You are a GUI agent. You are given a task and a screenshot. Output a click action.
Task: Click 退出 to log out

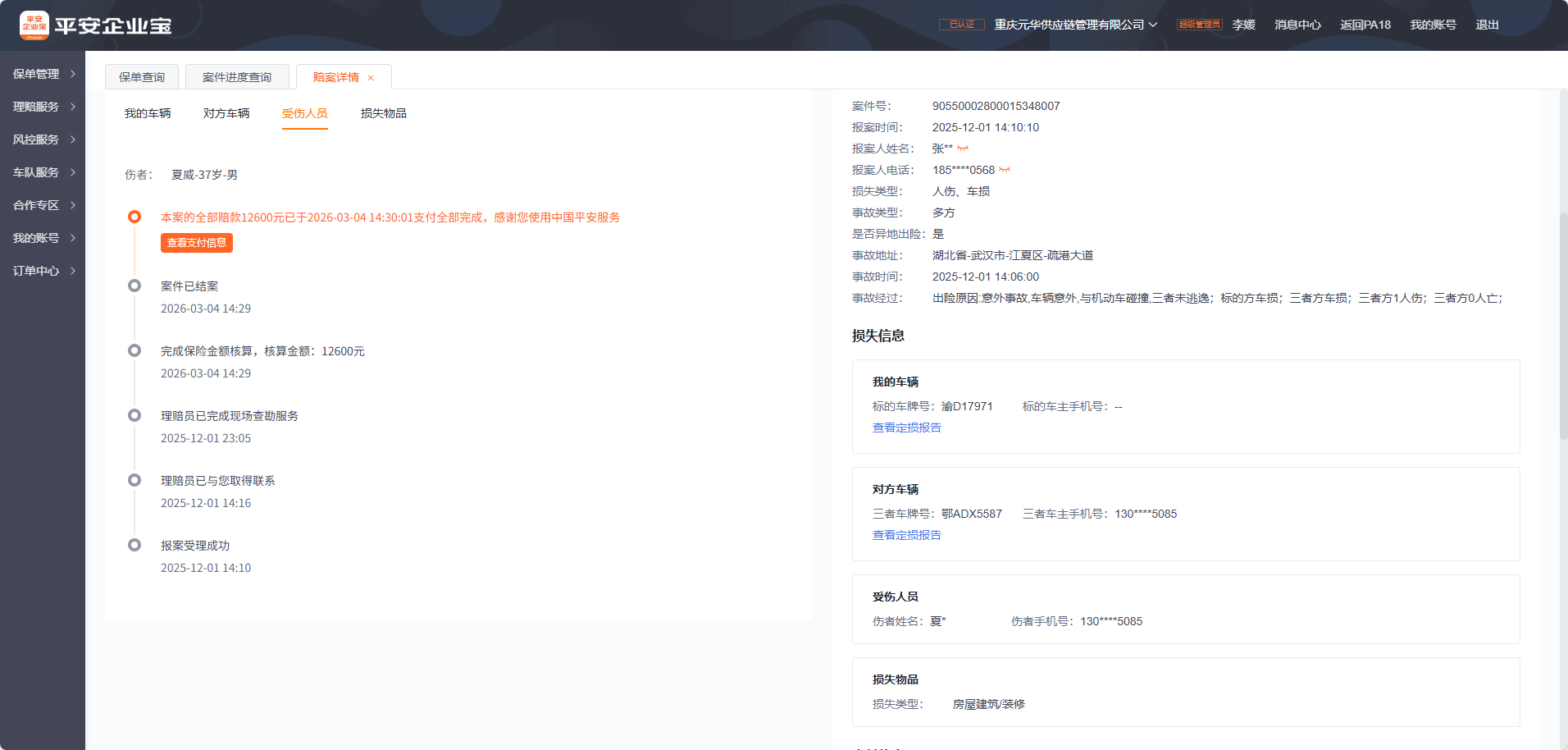point(1487,25)
